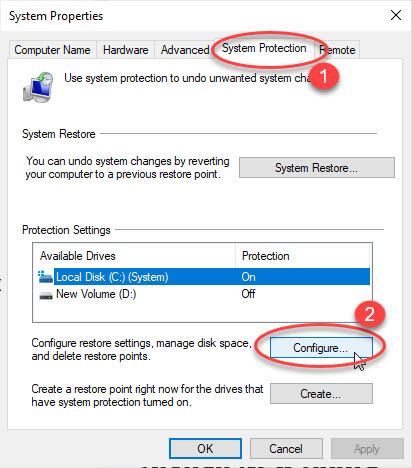The width and height of the screenshot is (412, 468).
Task: Confirm with the OK button
Action: tap(205, 449)
